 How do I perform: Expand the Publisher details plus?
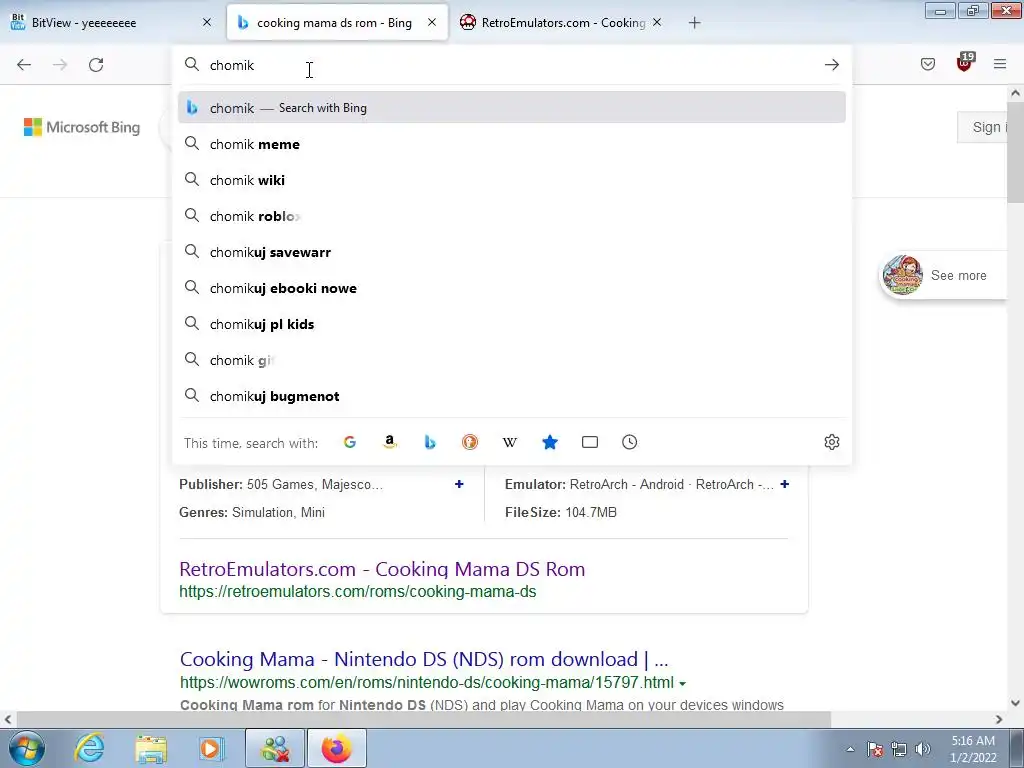click(x=459, y=484)
